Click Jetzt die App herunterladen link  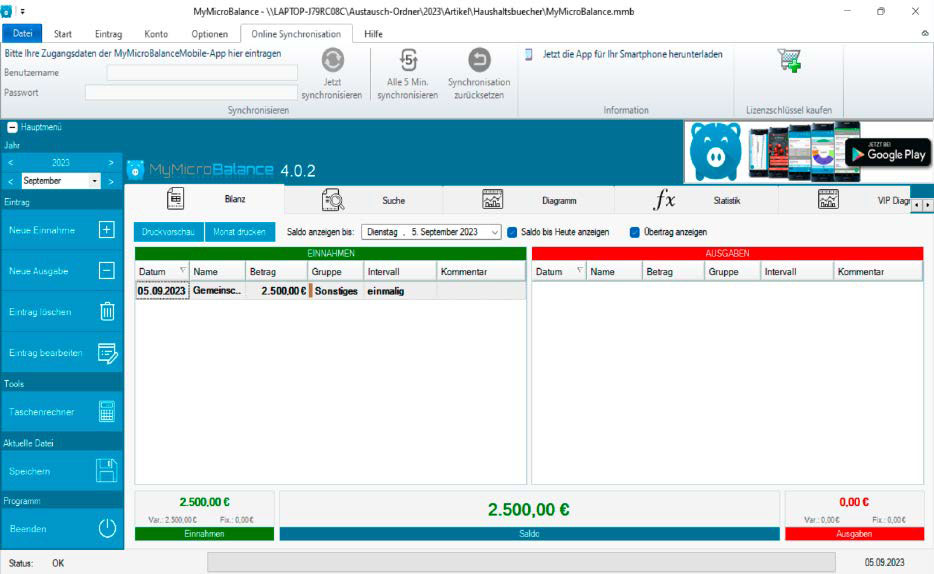coord(633,54)
